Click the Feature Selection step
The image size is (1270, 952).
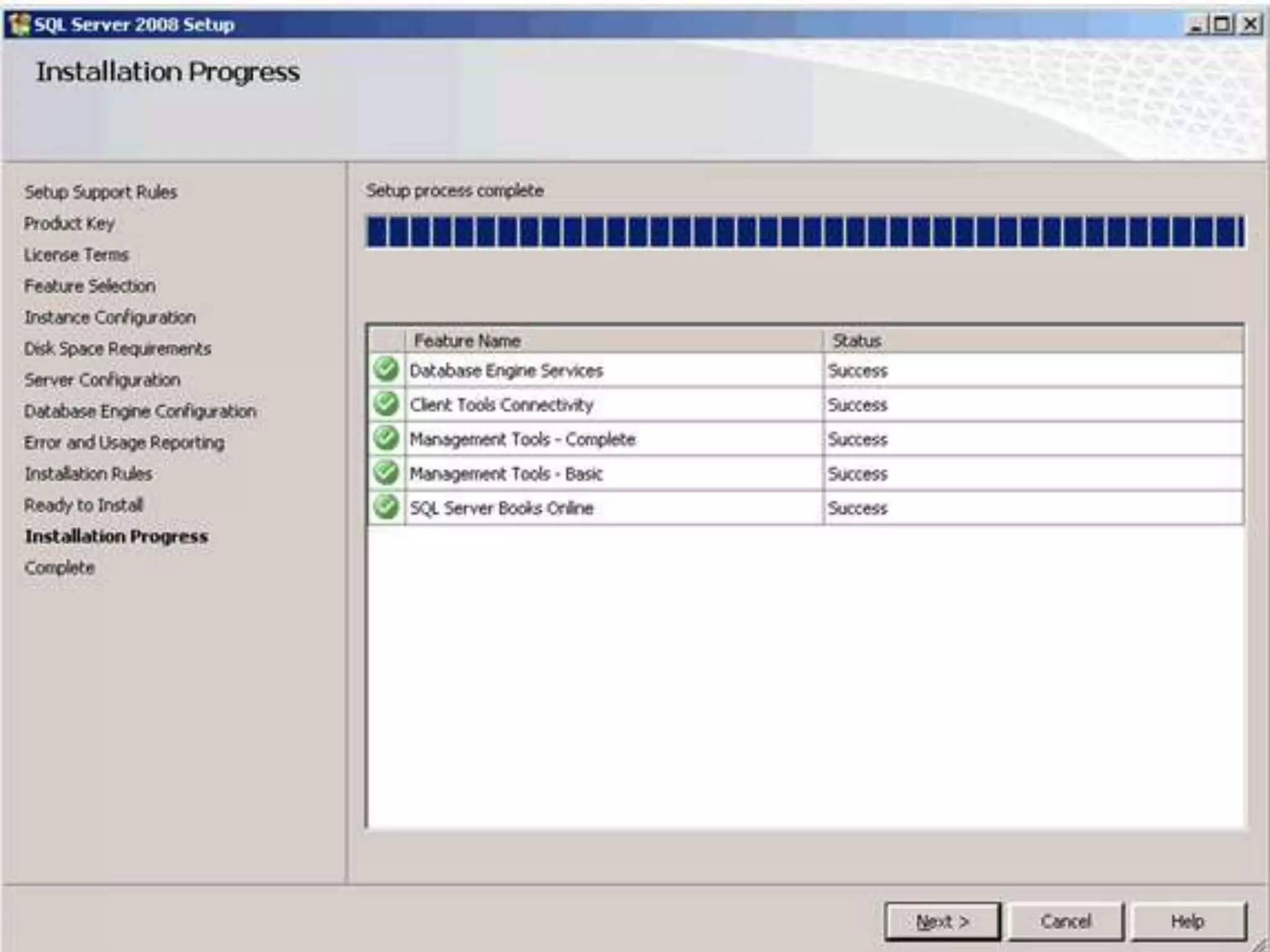(89, 286)
